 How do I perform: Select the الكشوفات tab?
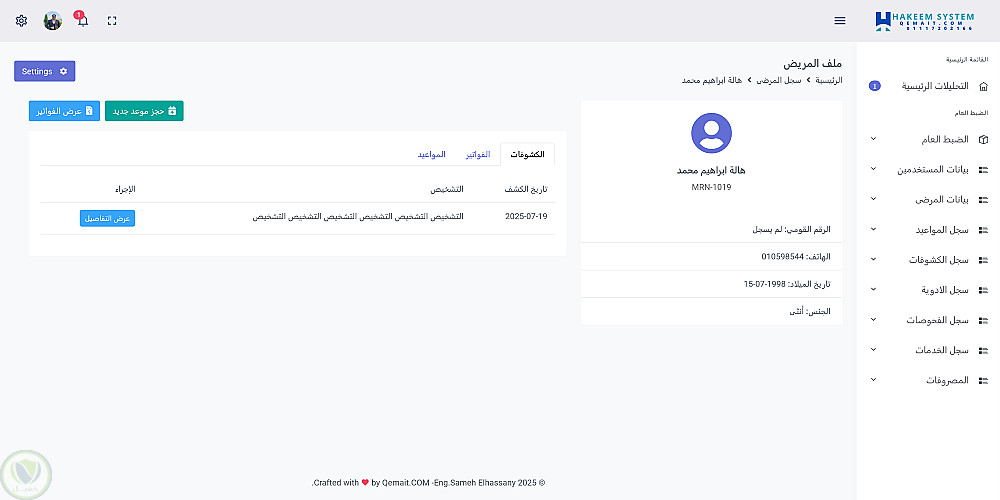click(x=527, y=154)
